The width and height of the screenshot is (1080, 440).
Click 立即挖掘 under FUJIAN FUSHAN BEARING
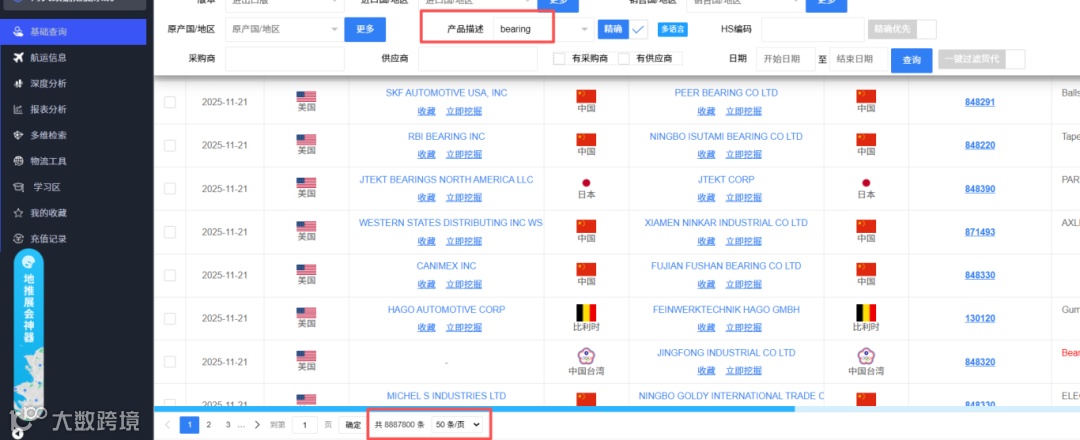[743, 284]
